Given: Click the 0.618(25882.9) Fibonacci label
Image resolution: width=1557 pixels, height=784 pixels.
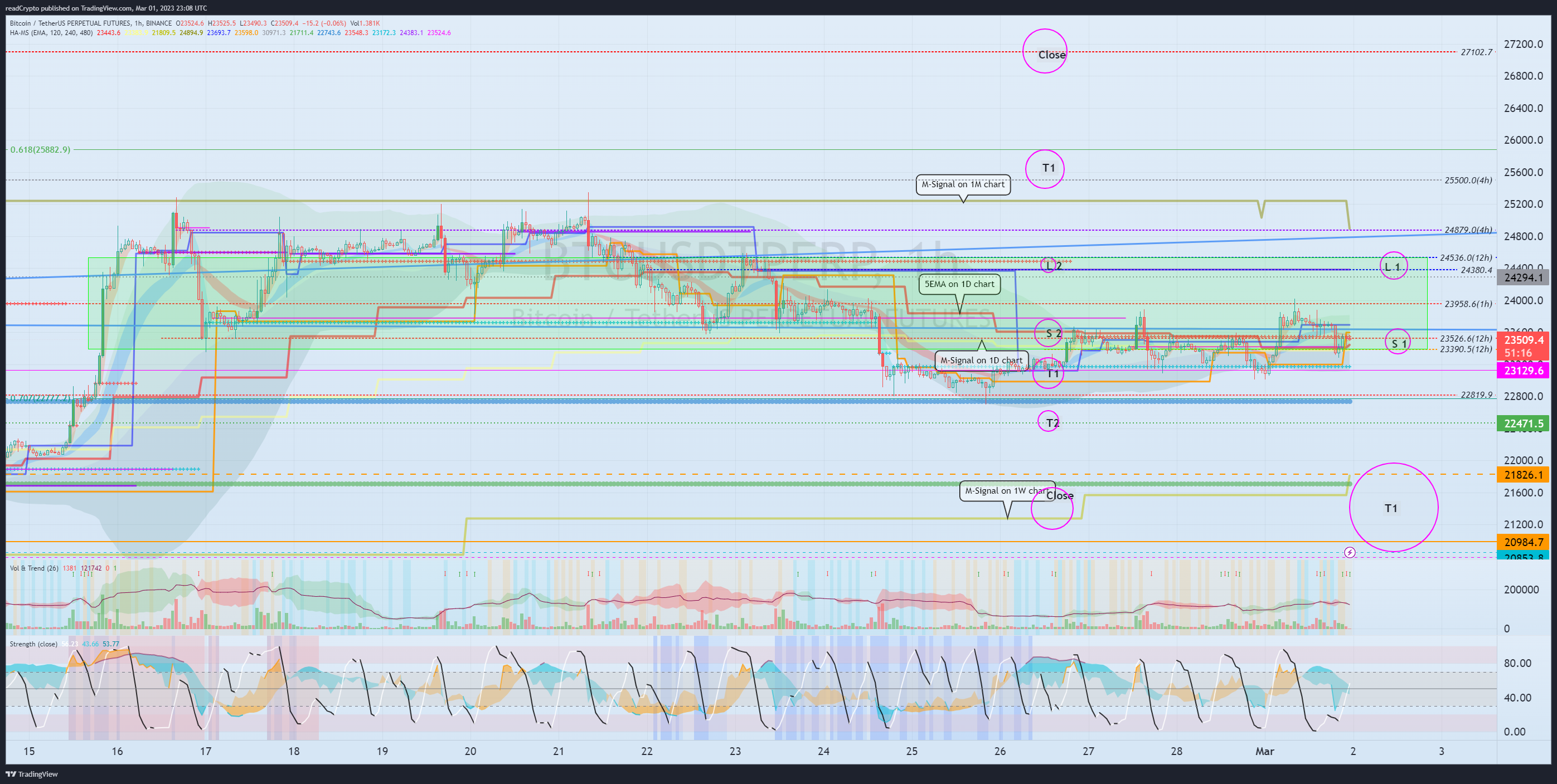Looking at the screenshot, I should tap(41, 149).
